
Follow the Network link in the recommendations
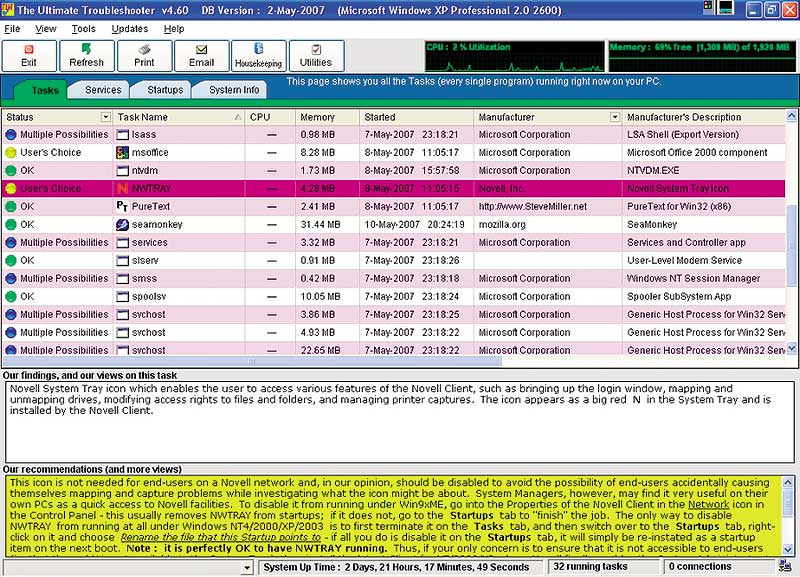(708, 505)
